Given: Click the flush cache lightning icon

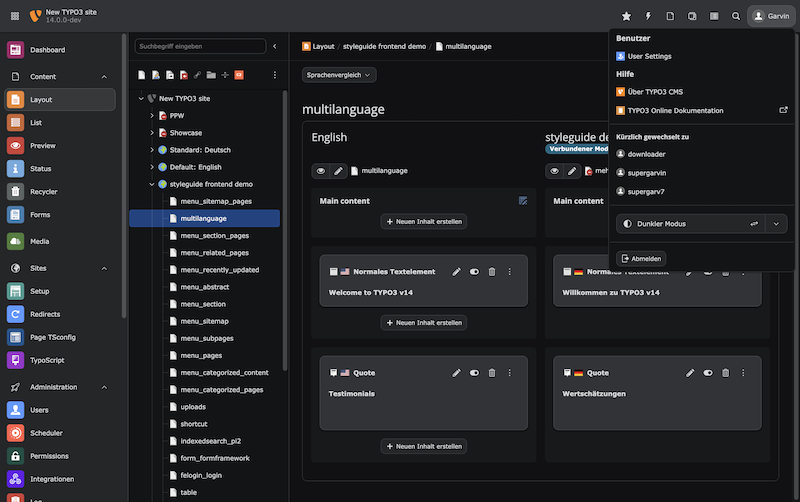Looking at the screenshot, I should click(x=648, y=16).
